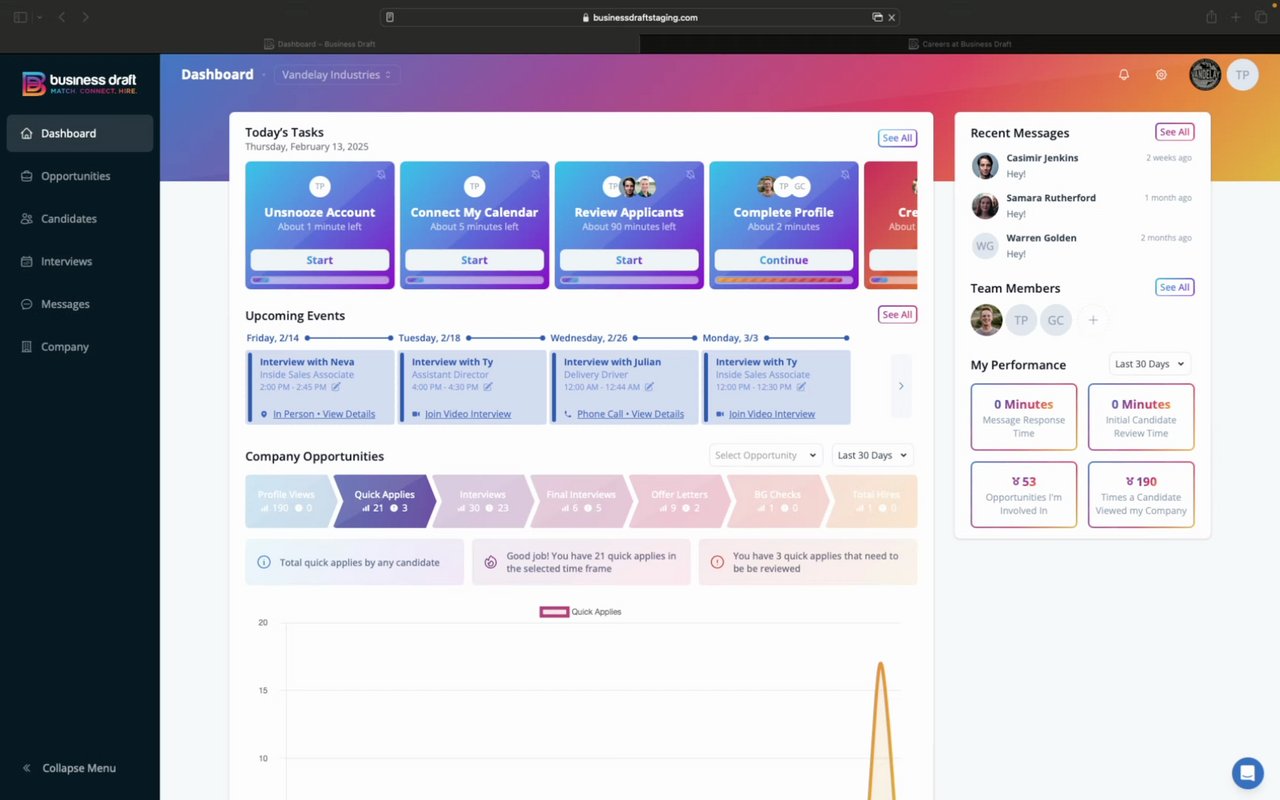The height and width of the screenshot is (800, 1280).
Task: See All Upcoming Events
Action: (897, 314)
